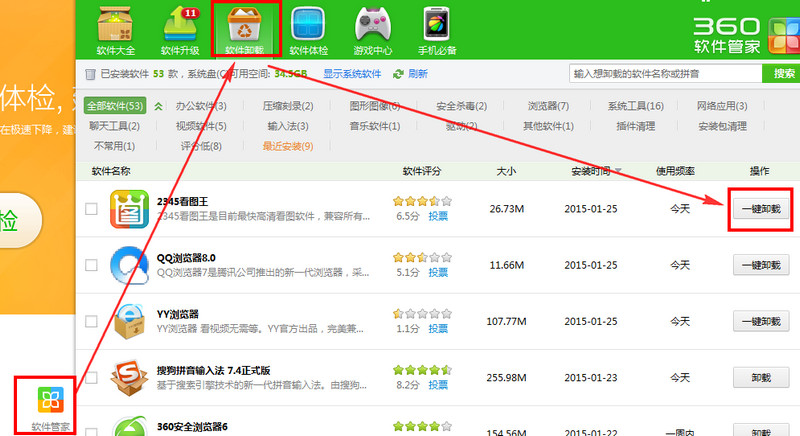This screenshot has width=800, height=436.
Task: Sort by 大小 column header
Action: (506, 171)
